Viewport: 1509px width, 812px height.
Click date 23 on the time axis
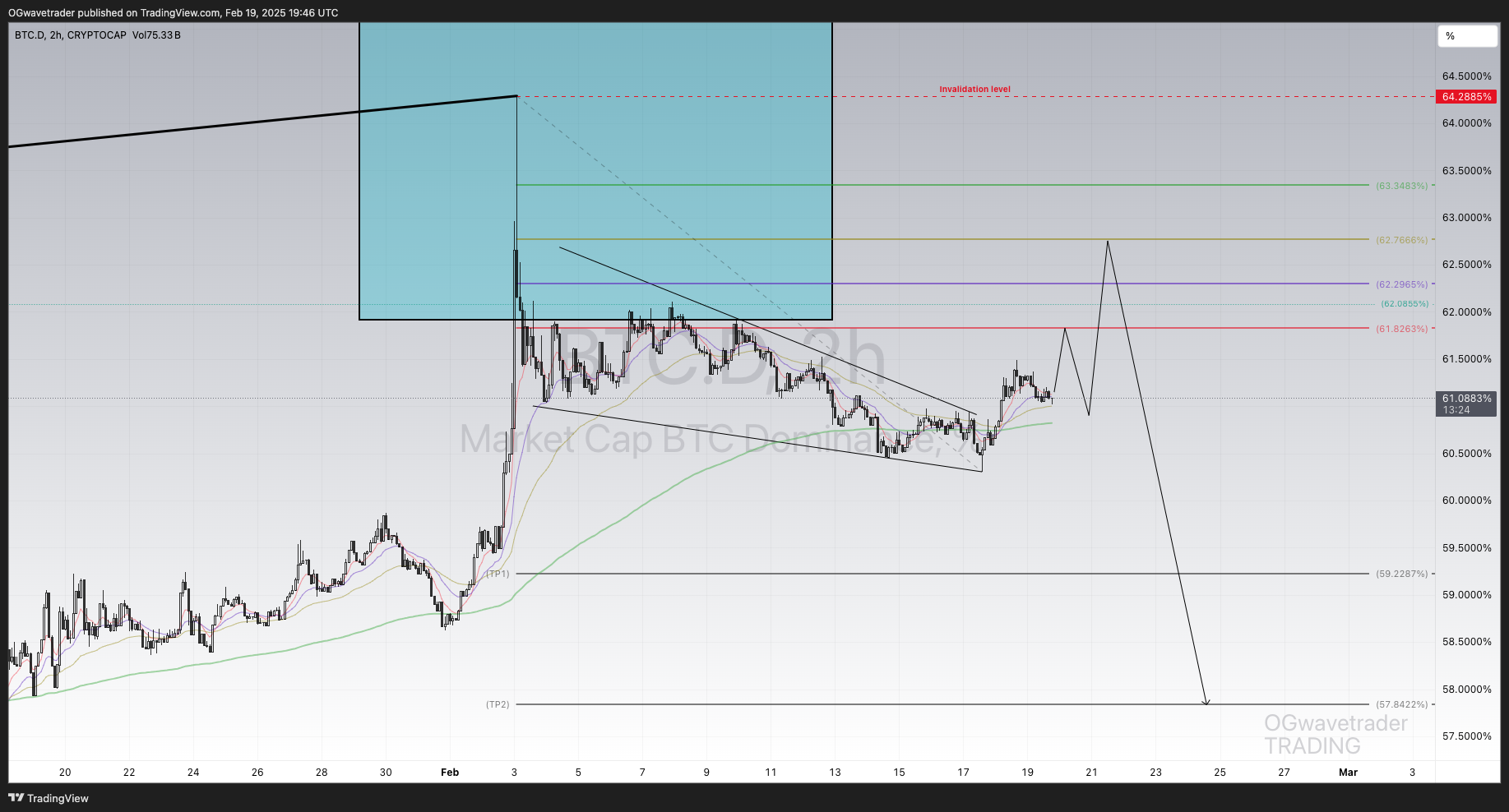click(1155, 773)
